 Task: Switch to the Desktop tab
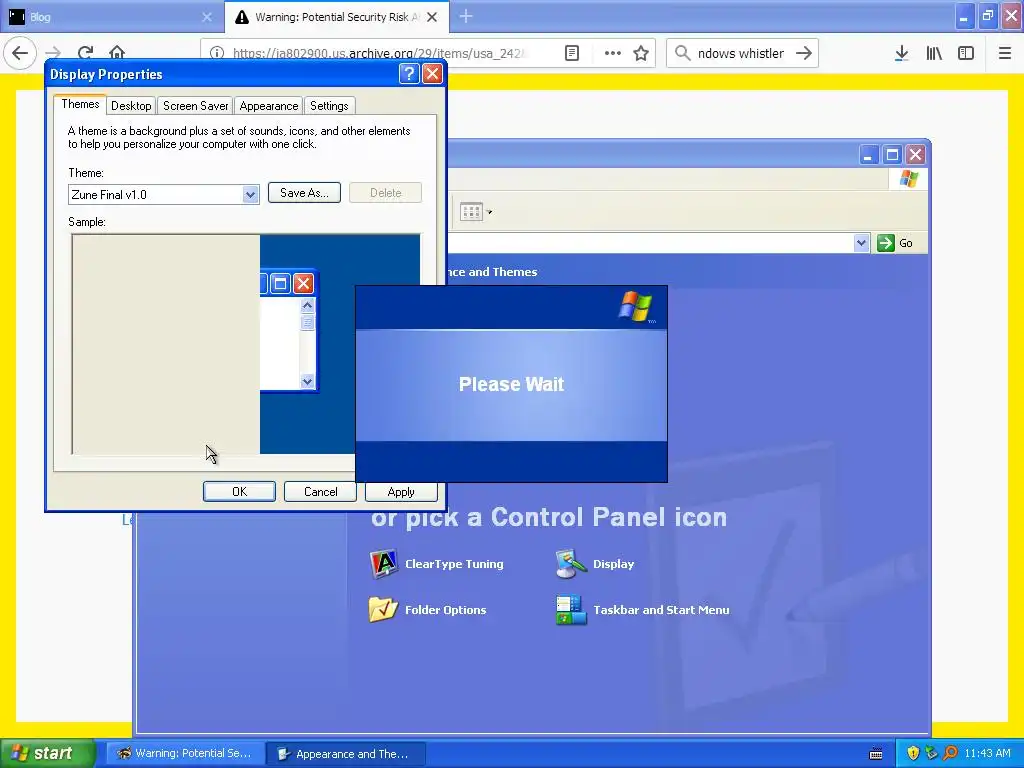[x=131, y=106]
